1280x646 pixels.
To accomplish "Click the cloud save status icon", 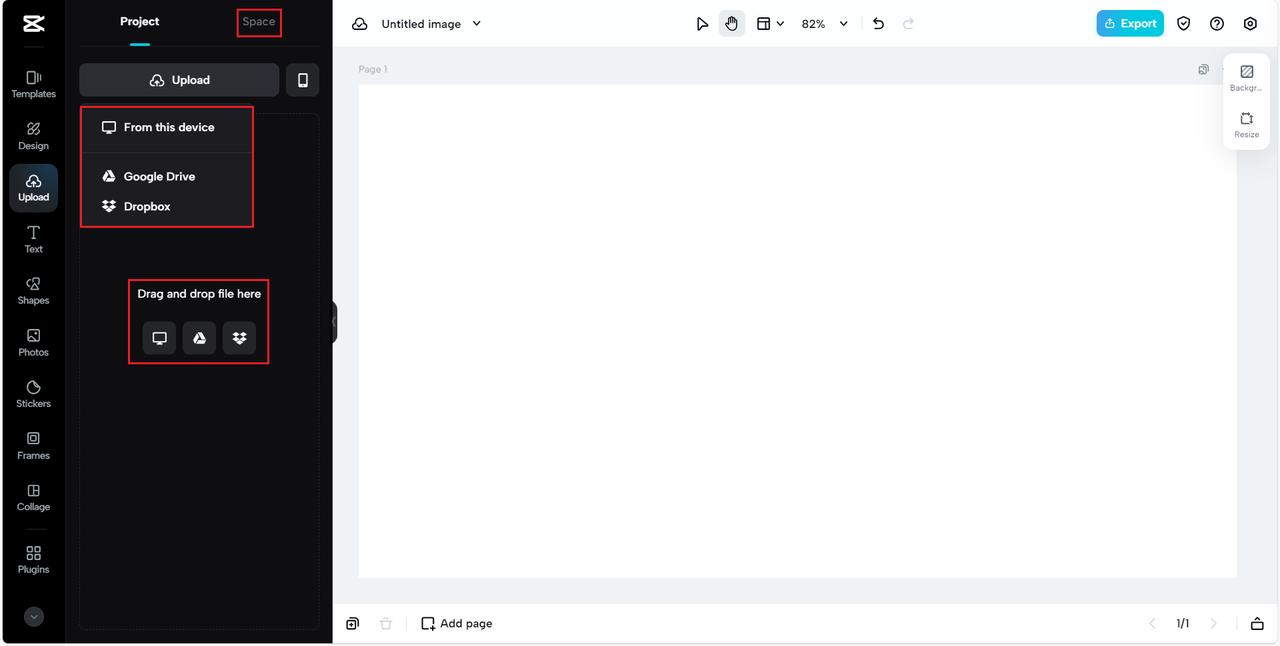I will 360,24.
